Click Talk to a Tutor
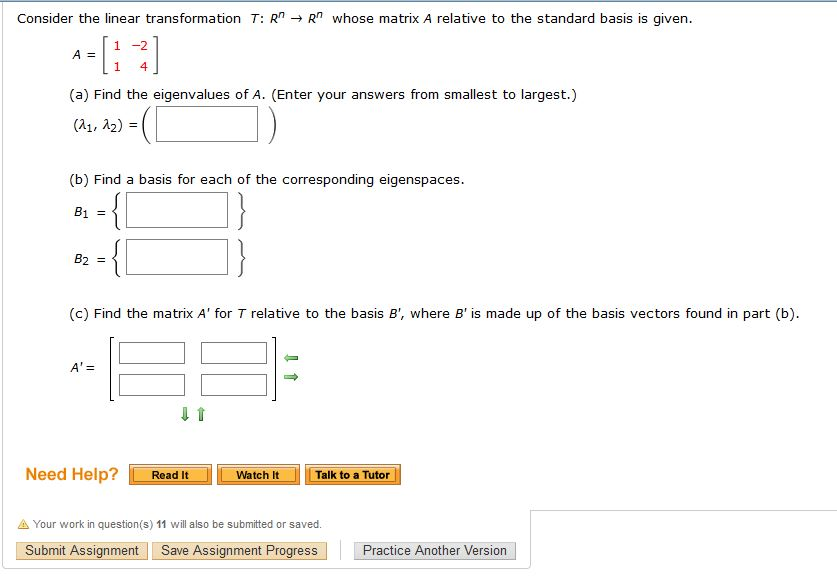This screenshot has height=580, width=837. click(x=352, y=475)
